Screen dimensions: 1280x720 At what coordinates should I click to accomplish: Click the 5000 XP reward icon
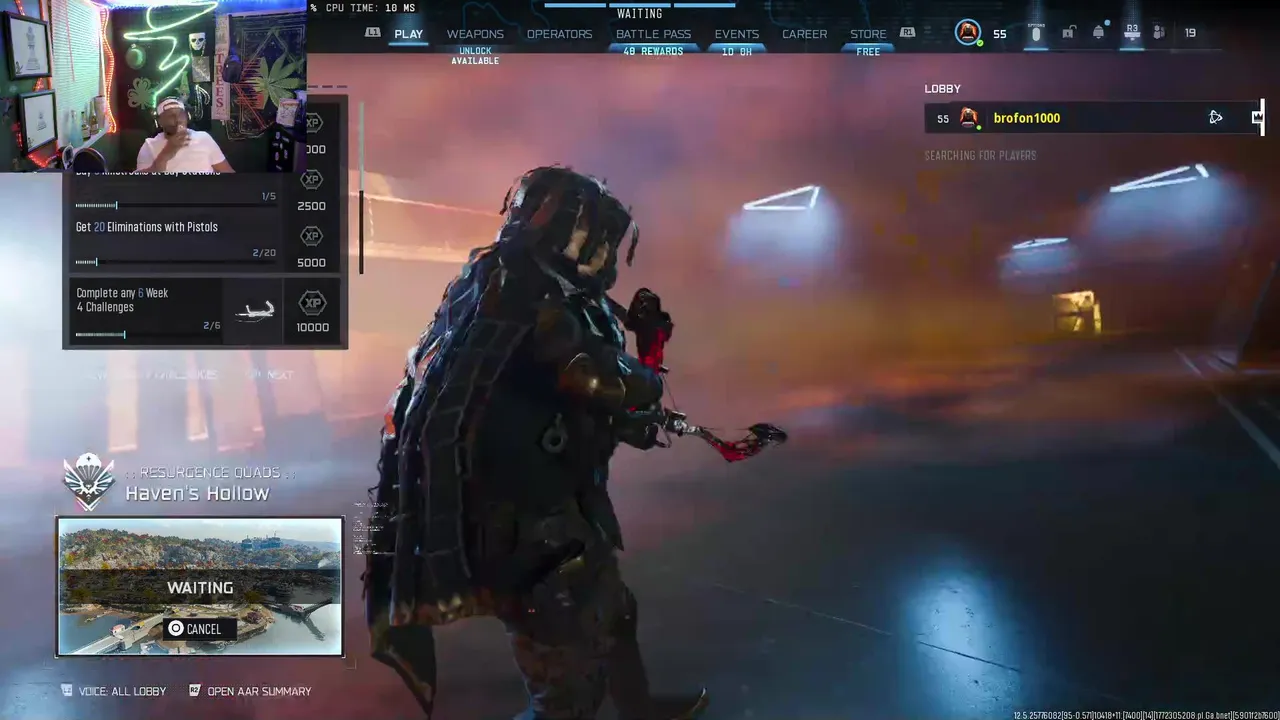[x=312, y=236]
